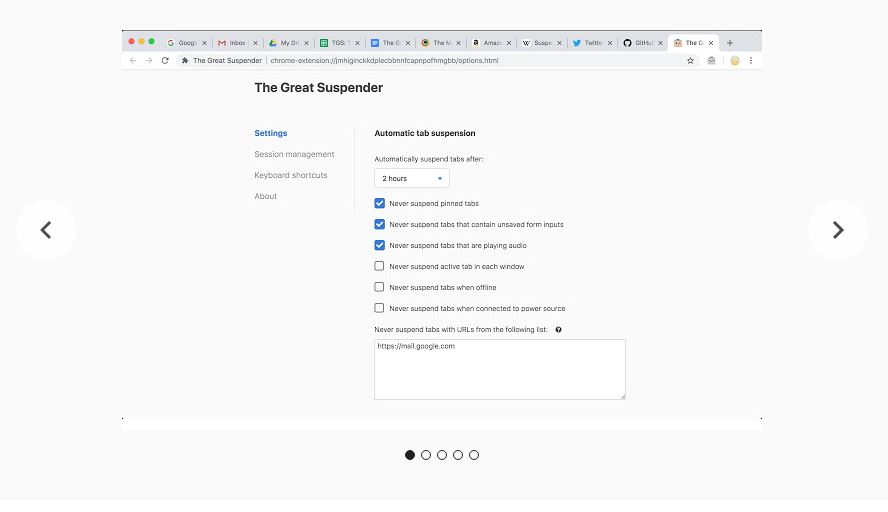The image size is (888, 512).
Task: Advance to the next carousel slide
Action: coord(838,230)
